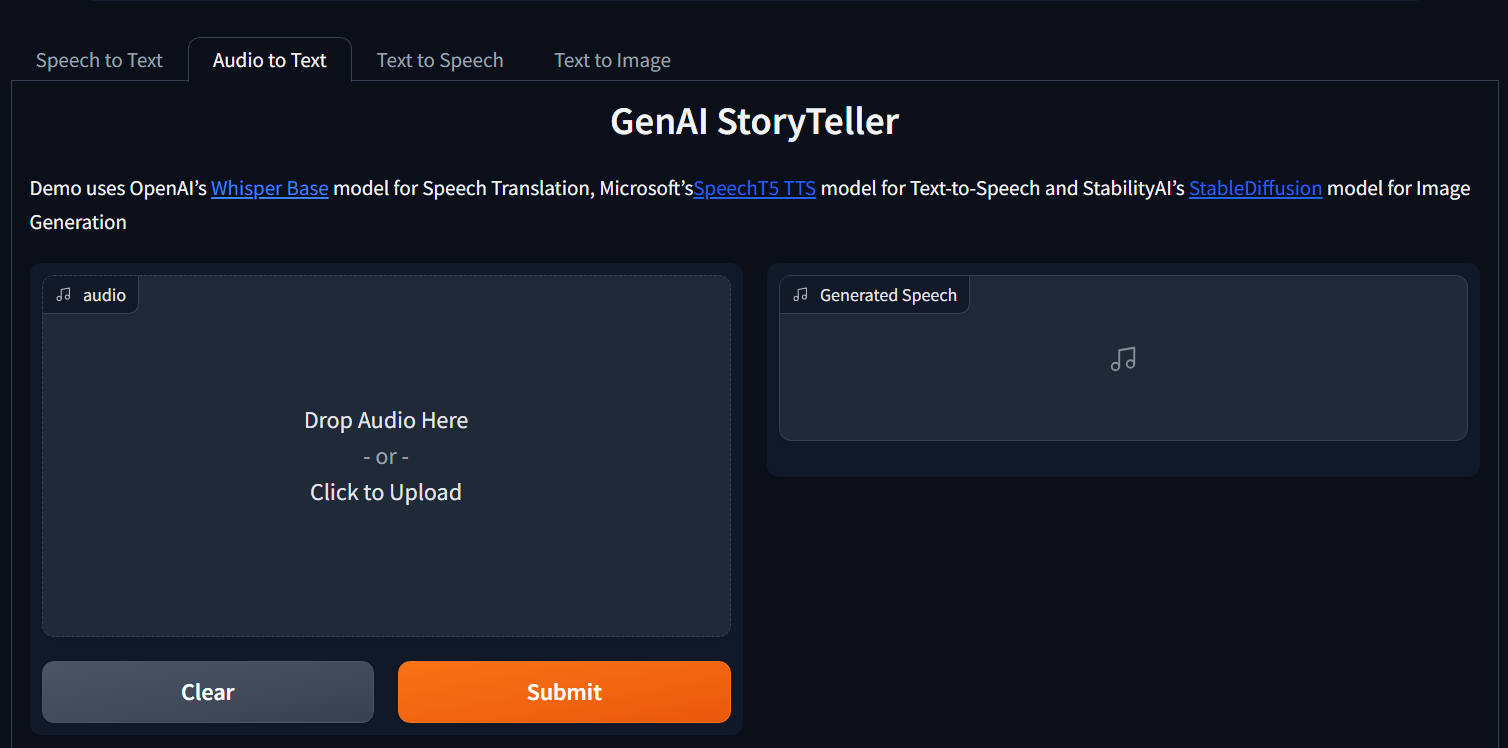Open the Whisper Base link
The width and height of the screenshot is (1508, 748).
269,188
